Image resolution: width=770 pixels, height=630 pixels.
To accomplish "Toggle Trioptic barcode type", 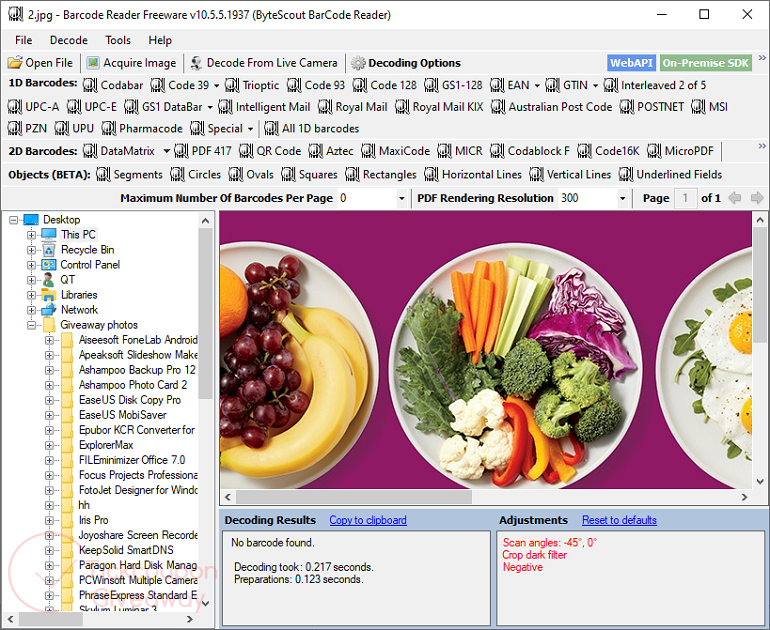I will pyautogui.click(x=252, y=85).
